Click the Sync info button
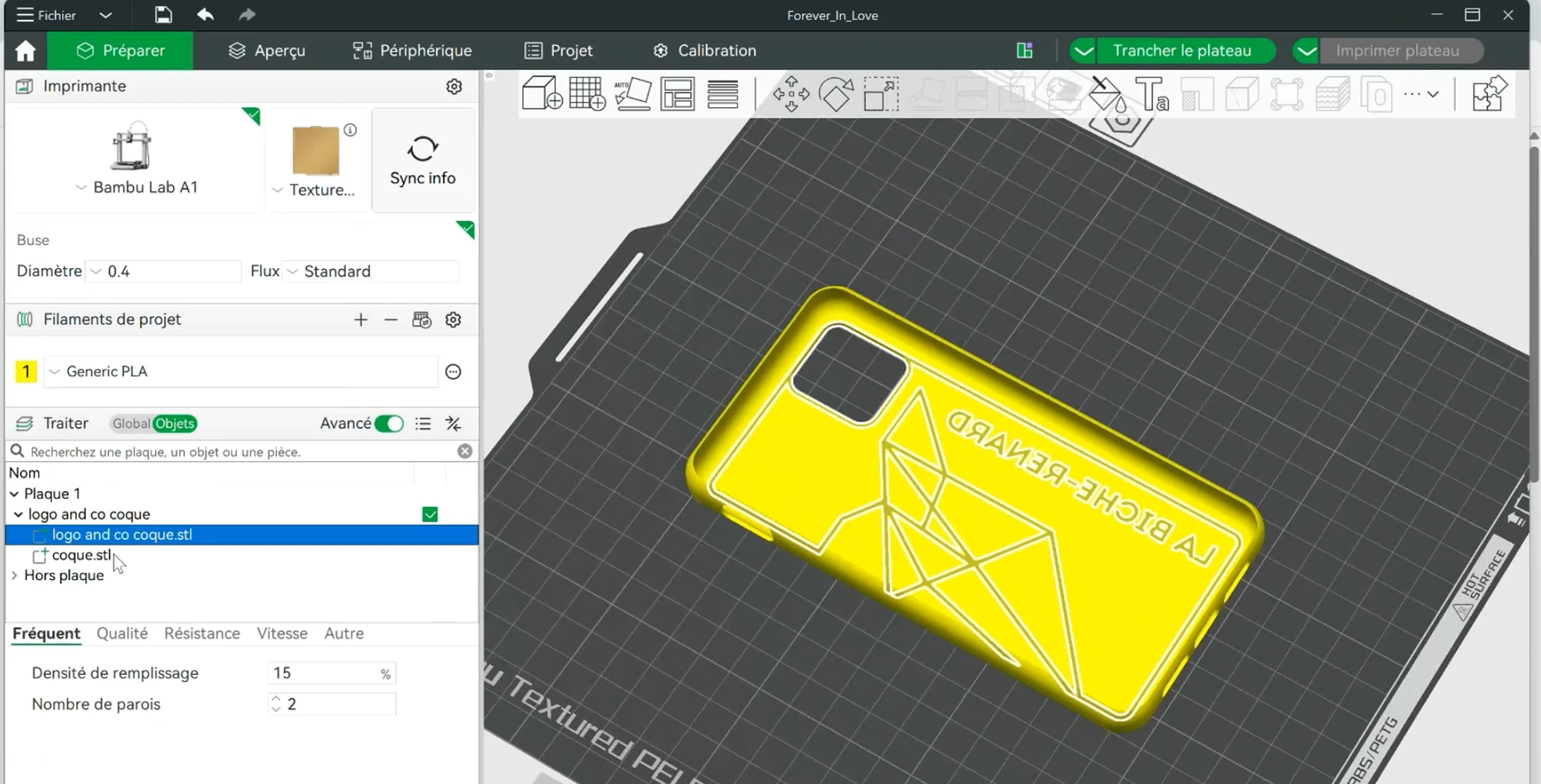1541x784 pixels. point(422,160)
